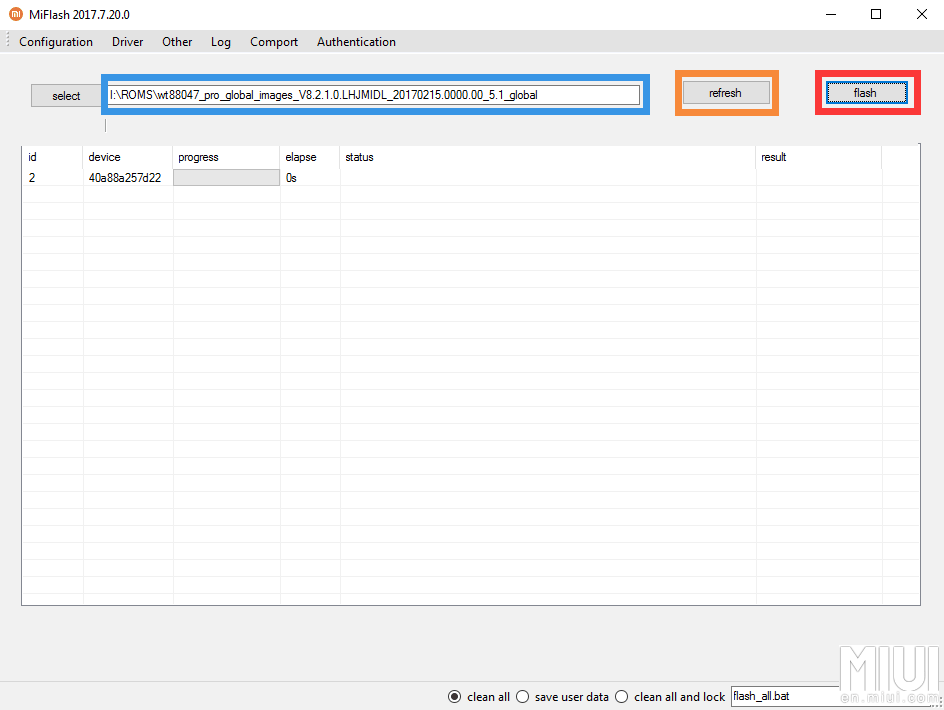Click the result column header

pyautogui.click(x=819, y=157)
